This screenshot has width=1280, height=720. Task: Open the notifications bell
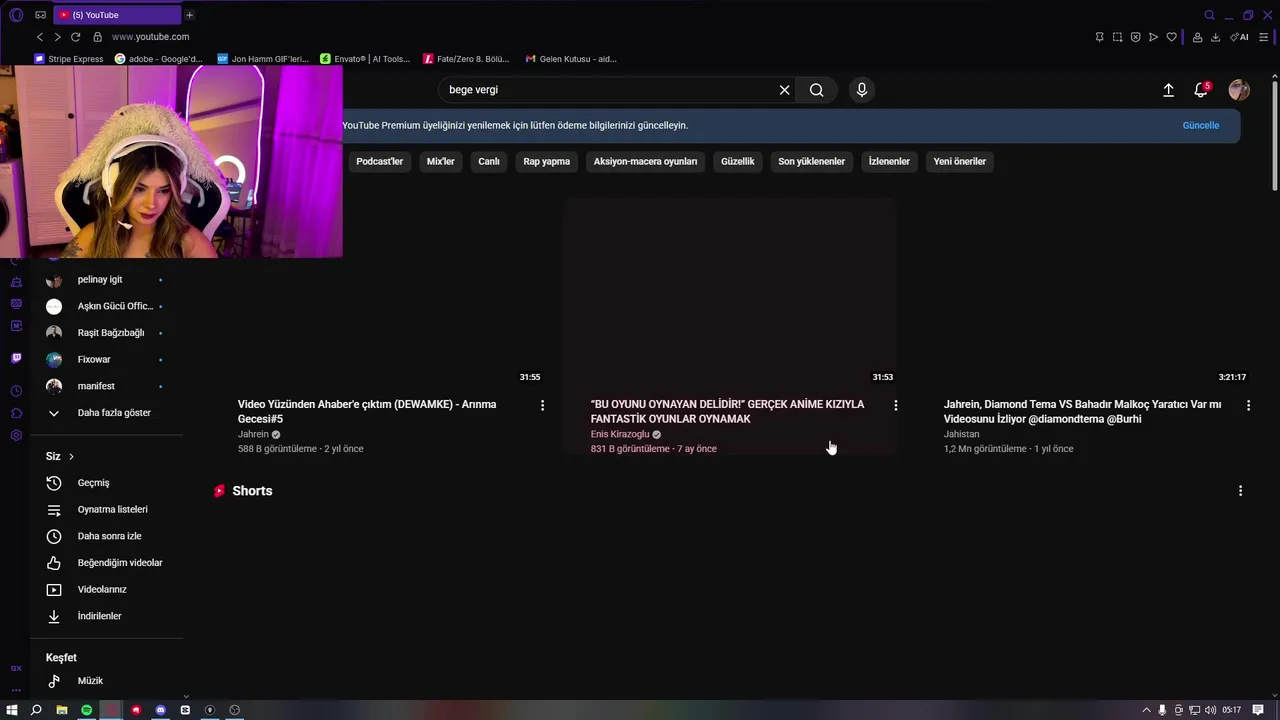[1201, 90]
